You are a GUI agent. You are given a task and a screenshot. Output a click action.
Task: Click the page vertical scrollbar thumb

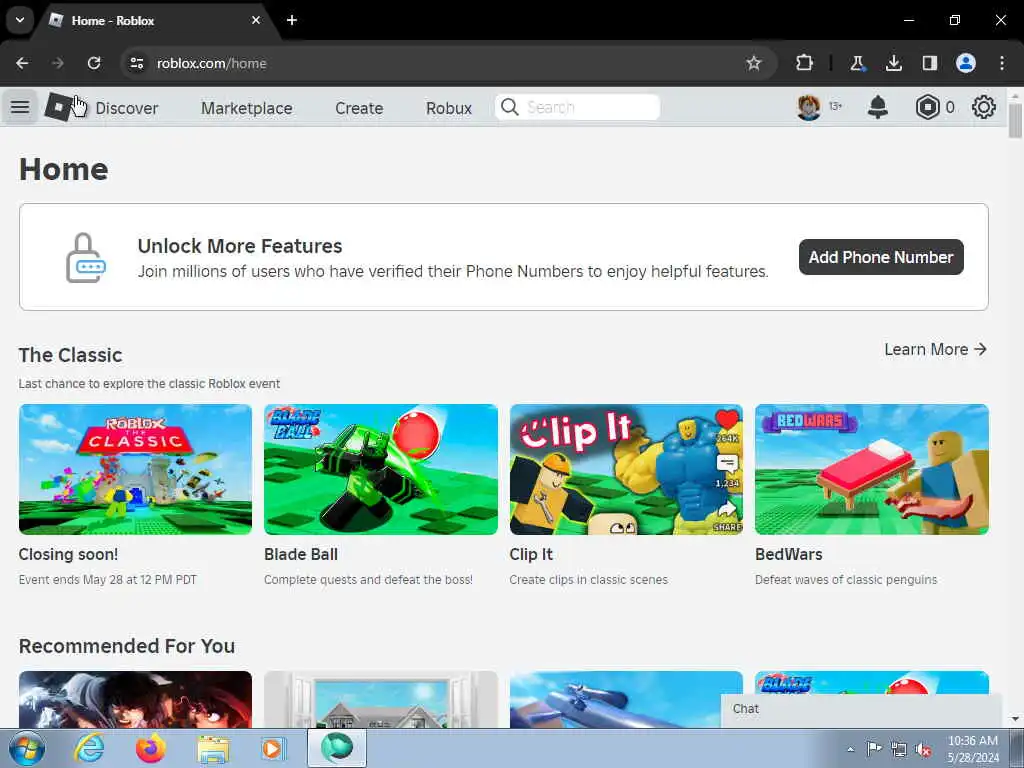(1015, 120)
